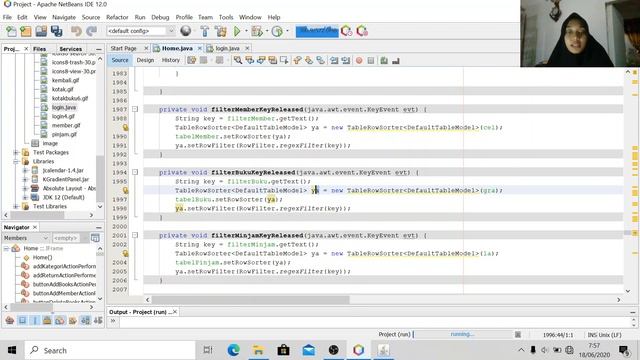
Task: Click the New Project toolbar icon
Action: [x=25, y=31]
